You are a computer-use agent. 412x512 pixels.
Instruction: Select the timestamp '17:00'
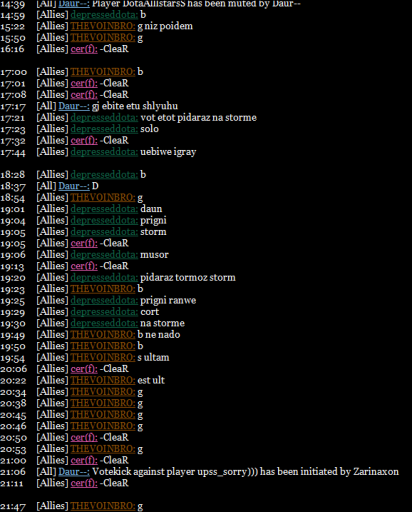click(x=13, y=72)
